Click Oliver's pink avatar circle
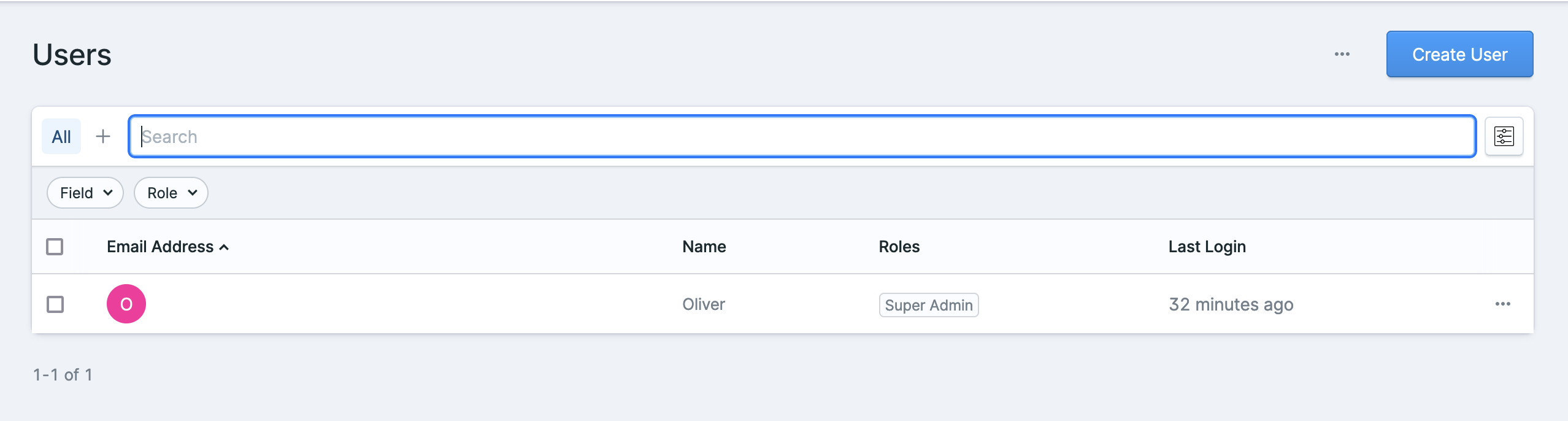This screenshot has height=421, width=1568. click(126, 303)
